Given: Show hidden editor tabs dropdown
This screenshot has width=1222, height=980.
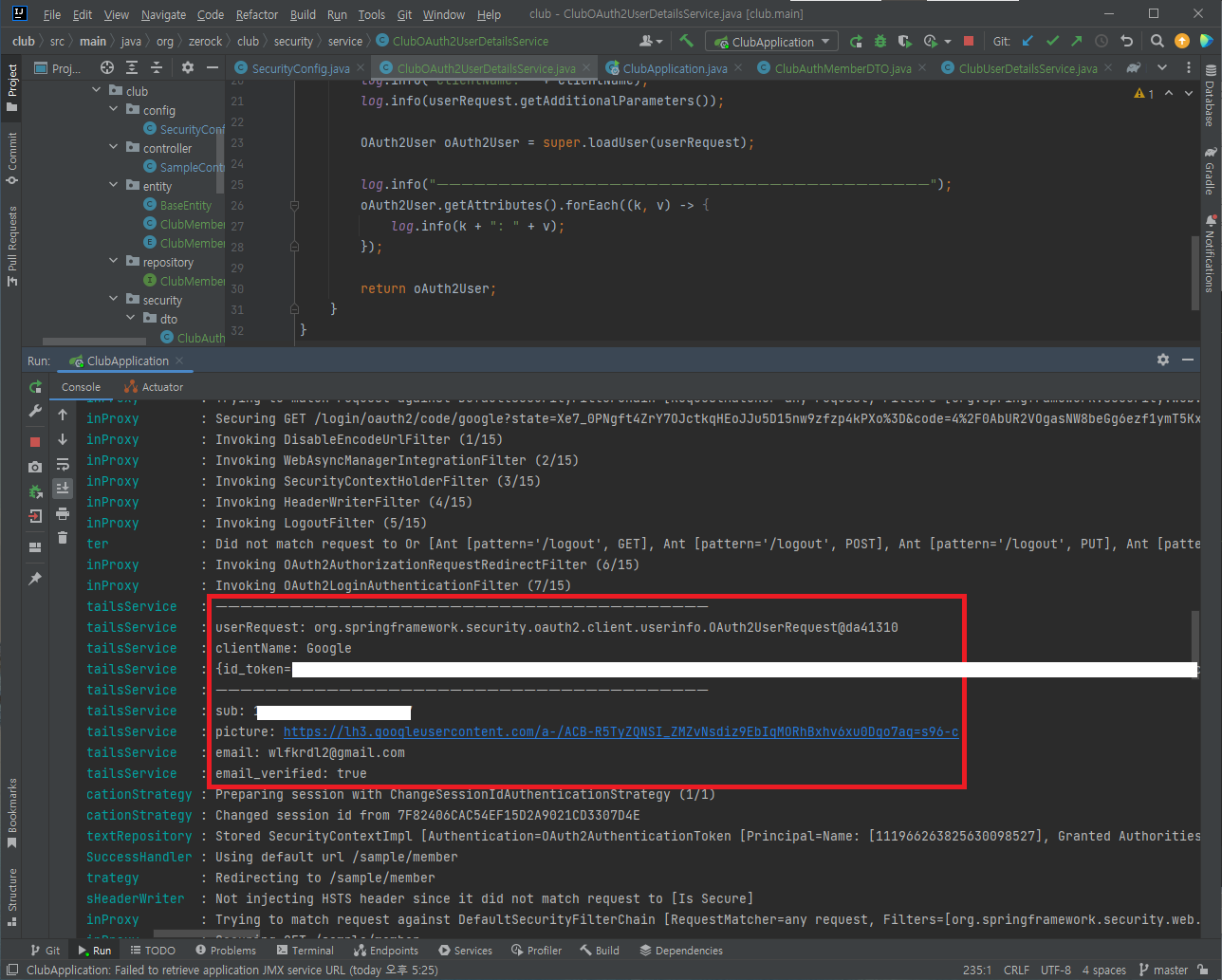Looking at the screenshot, I should coord(1162,67).
